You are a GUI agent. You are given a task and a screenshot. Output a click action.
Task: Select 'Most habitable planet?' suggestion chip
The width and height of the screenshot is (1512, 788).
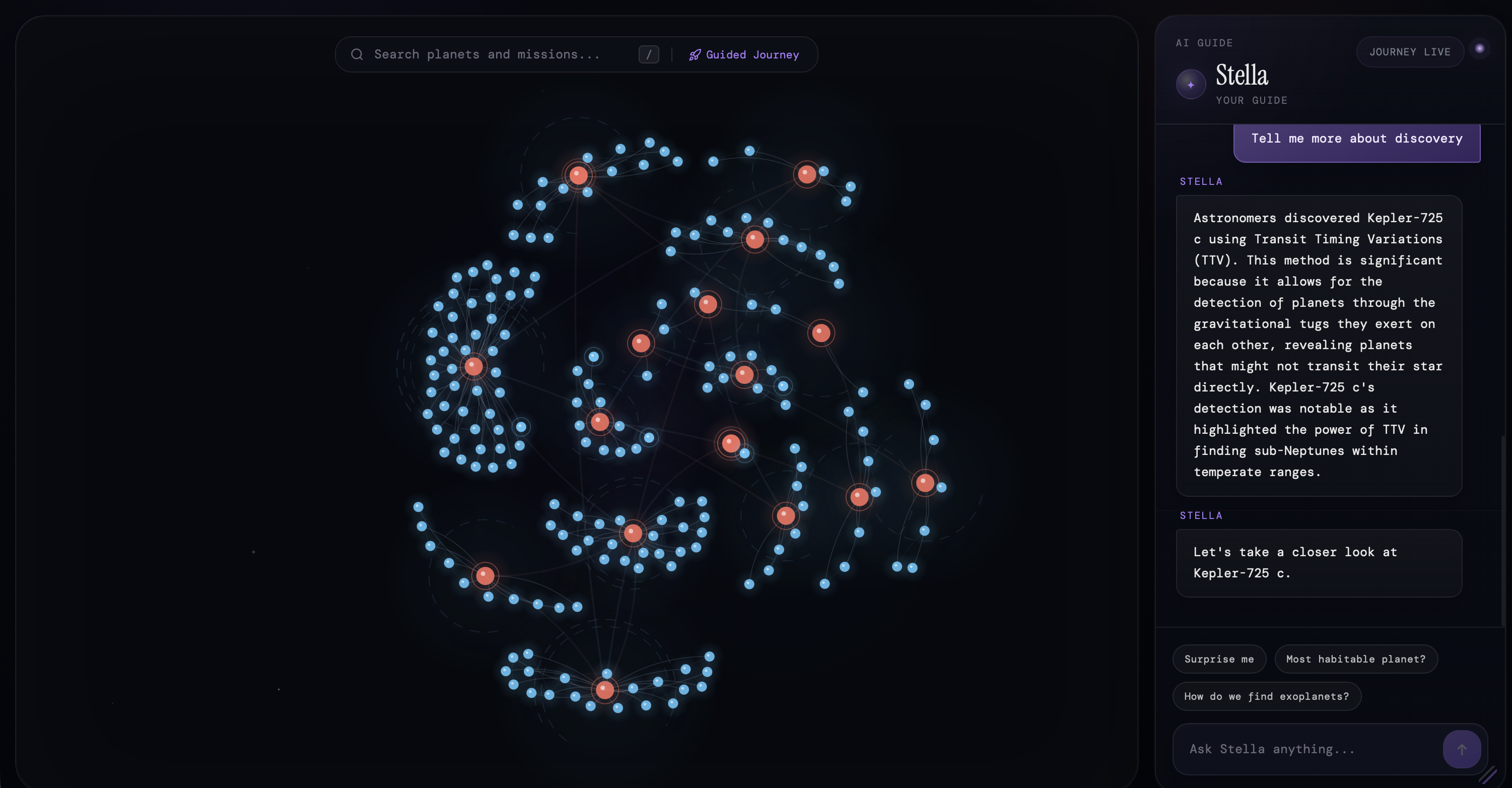point(1355,659)
